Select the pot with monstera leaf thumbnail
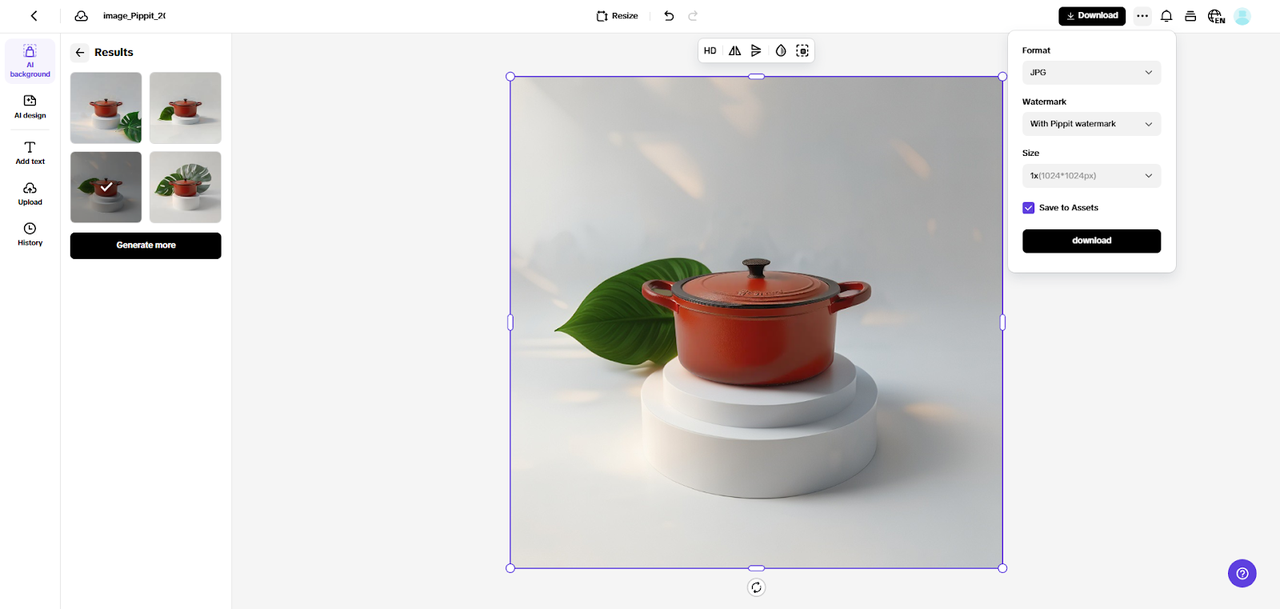This screenshot has width=1280, height=609. [x=185, y=187]
